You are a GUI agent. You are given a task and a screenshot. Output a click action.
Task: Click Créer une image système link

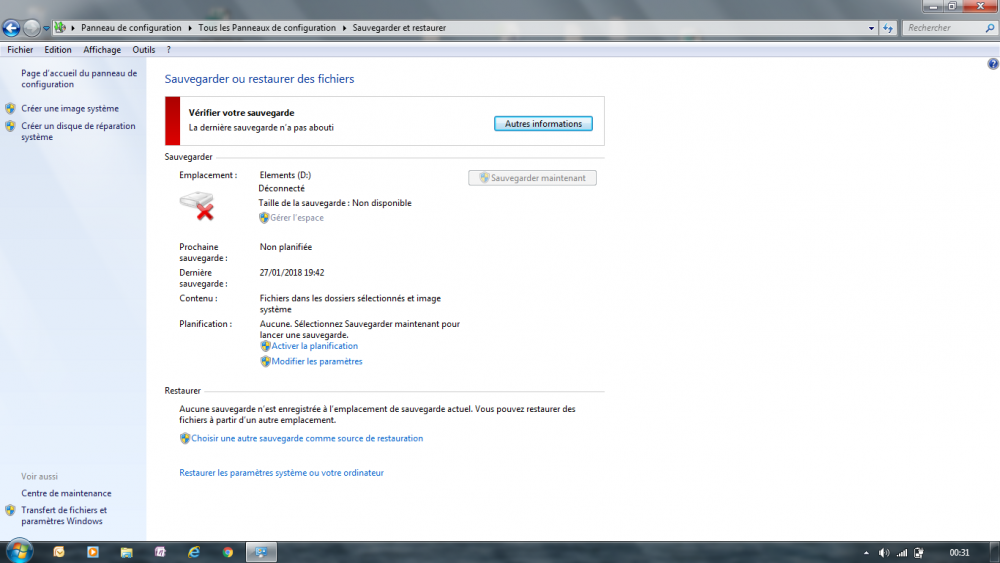click(x=70, y=108)
